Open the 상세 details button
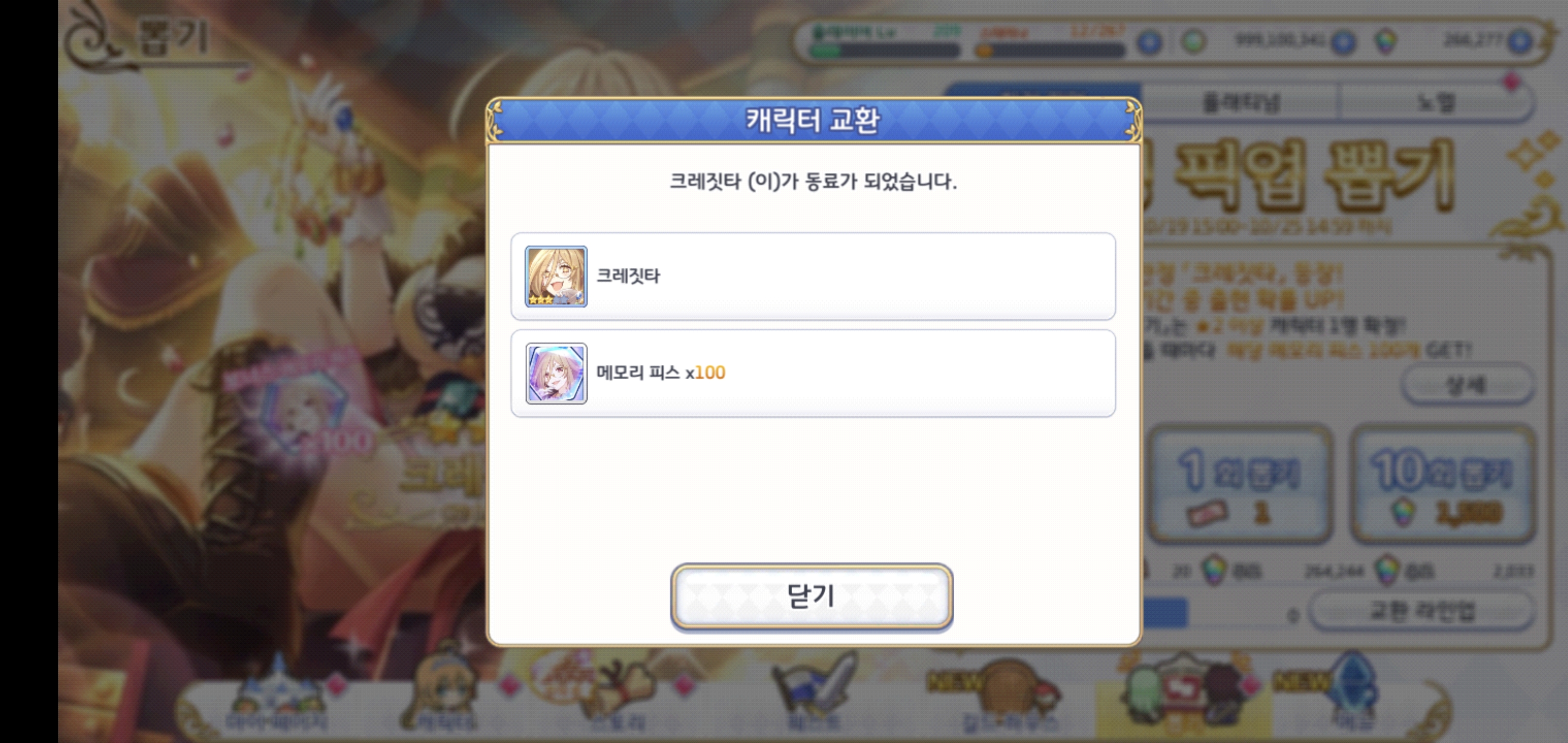 [x=1467, y=385]
